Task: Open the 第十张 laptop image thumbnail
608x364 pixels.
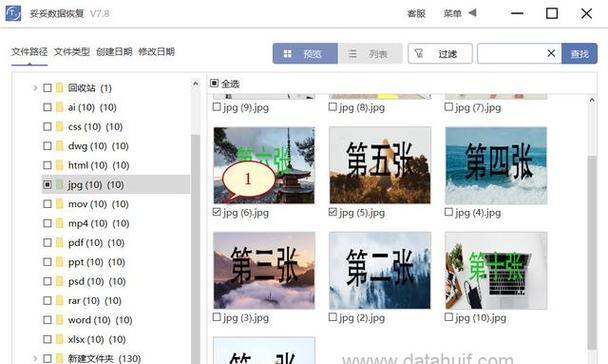Action: click(496, 270)
